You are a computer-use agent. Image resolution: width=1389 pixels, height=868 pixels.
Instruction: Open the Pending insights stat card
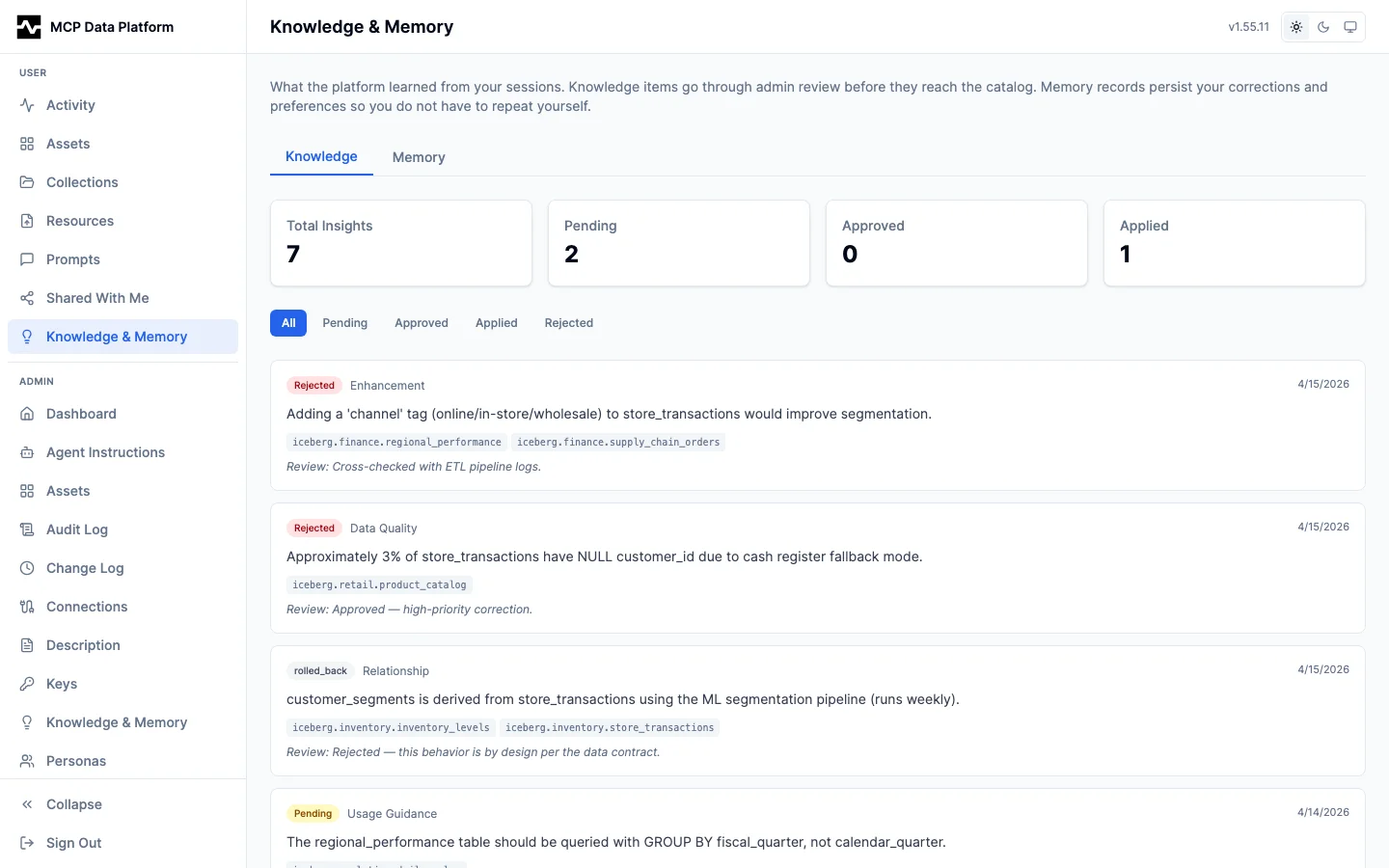(x=678, y=243)
